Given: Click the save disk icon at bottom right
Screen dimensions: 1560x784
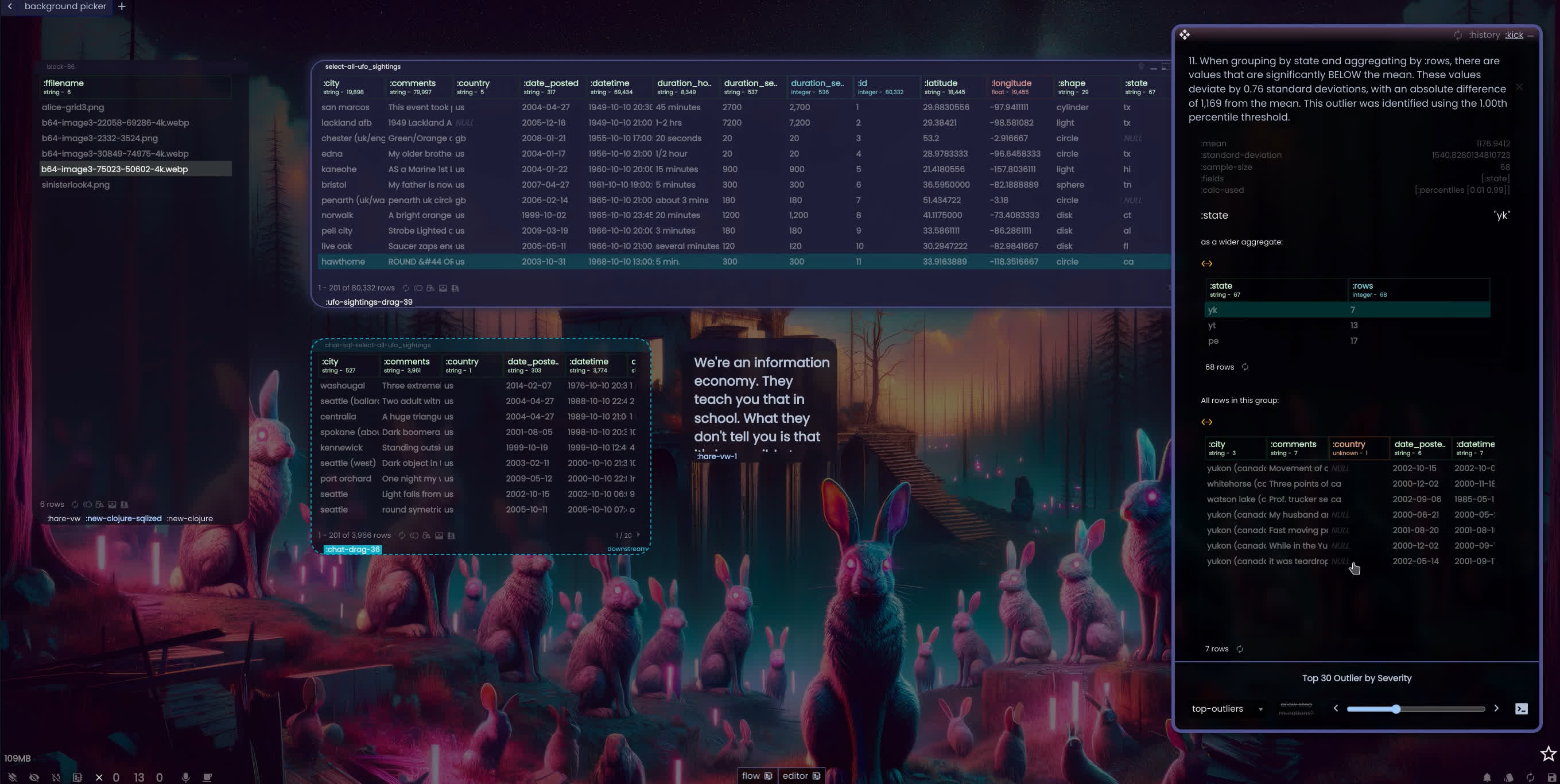Looking at the screenshot, I should tap(1551, 777).
